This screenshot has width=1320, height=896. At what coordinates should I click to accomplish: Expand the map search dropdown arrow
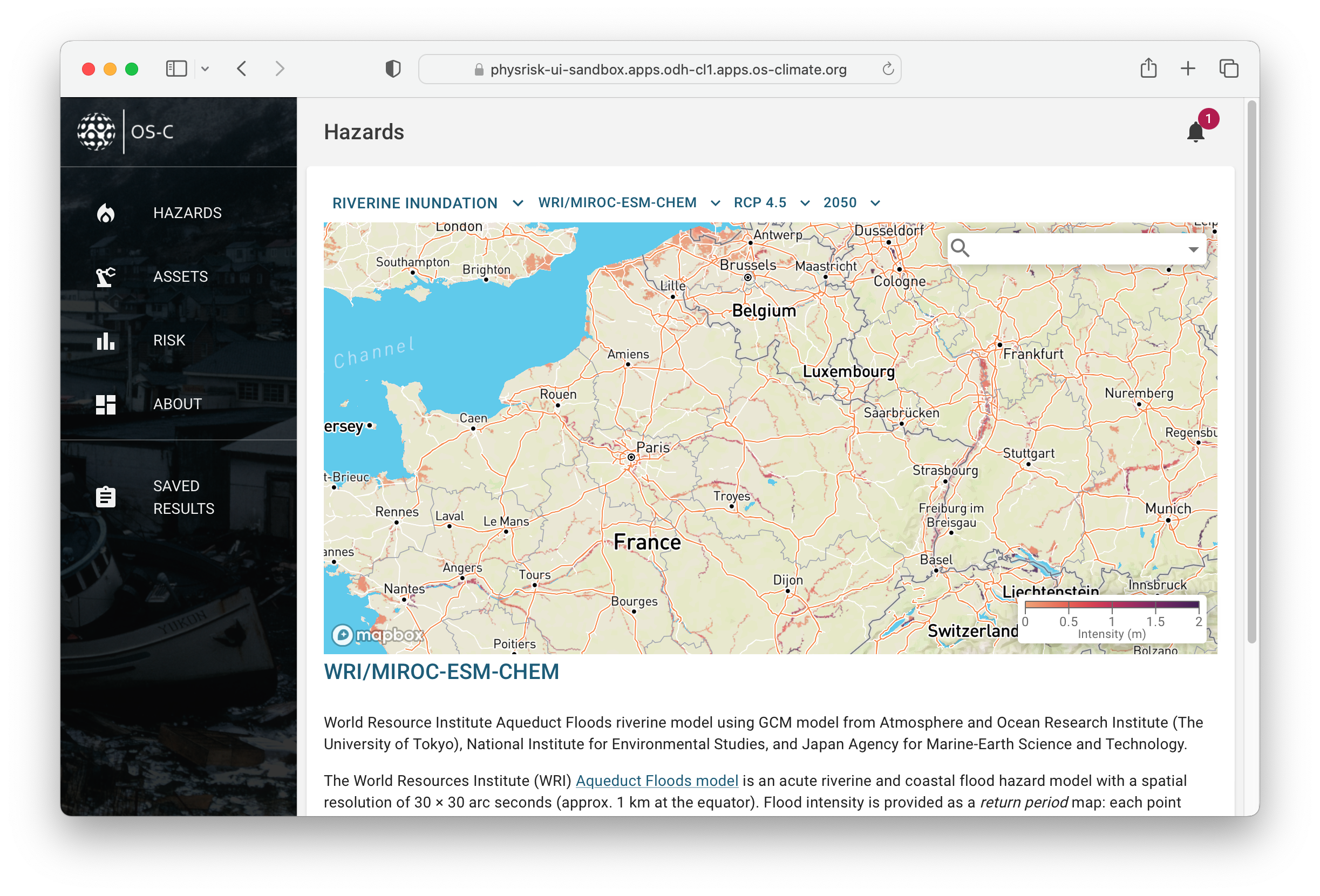pos(1193,249)
